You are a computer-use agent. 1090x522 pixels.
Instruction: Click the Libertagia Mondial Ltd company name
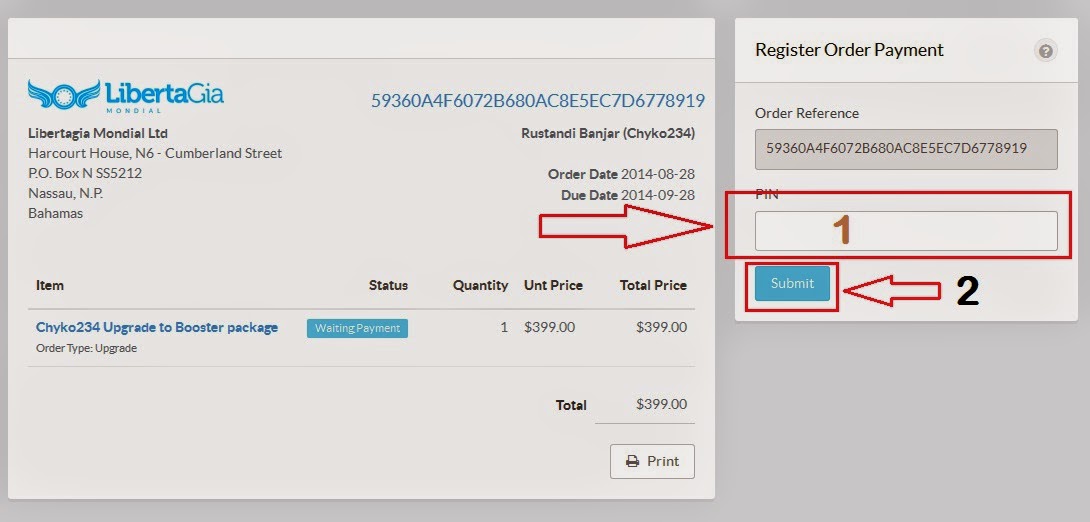[x=98, y=133]
